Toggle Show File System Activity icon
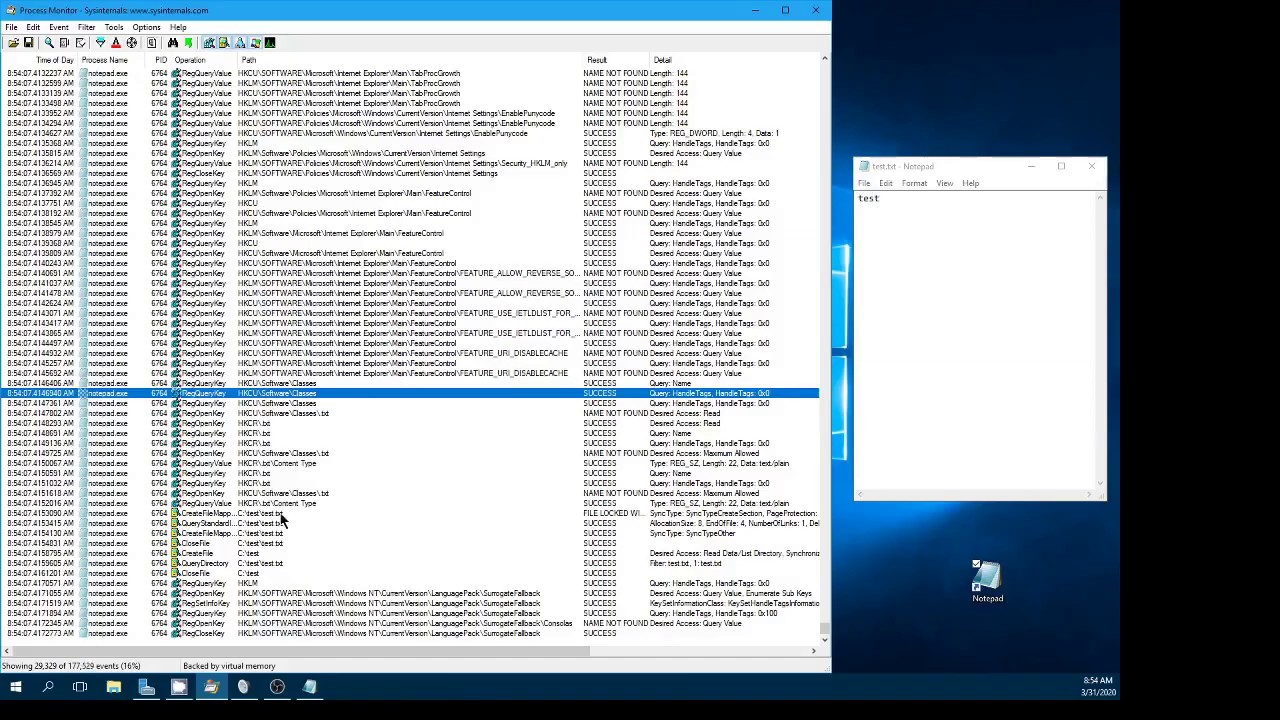Screen dimensions: 1280x720 (x=224, y=43)
